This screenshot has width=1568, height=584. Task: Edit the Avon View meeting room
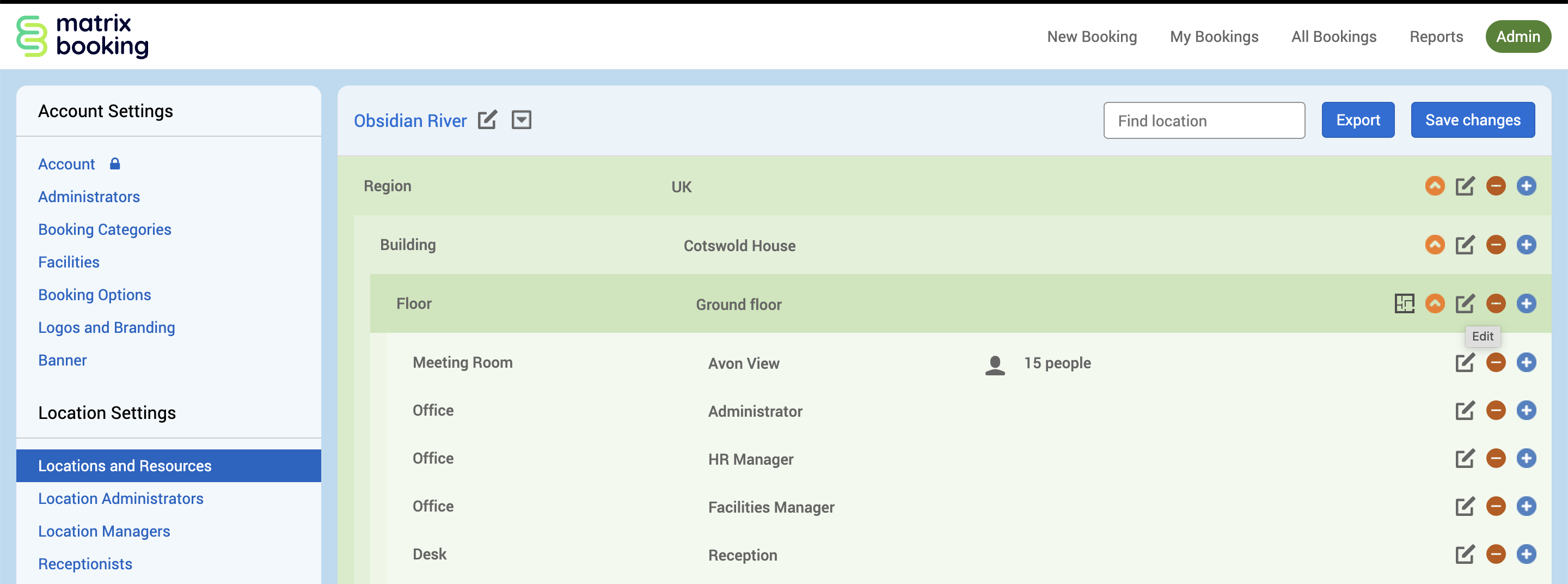point(1465,363)
